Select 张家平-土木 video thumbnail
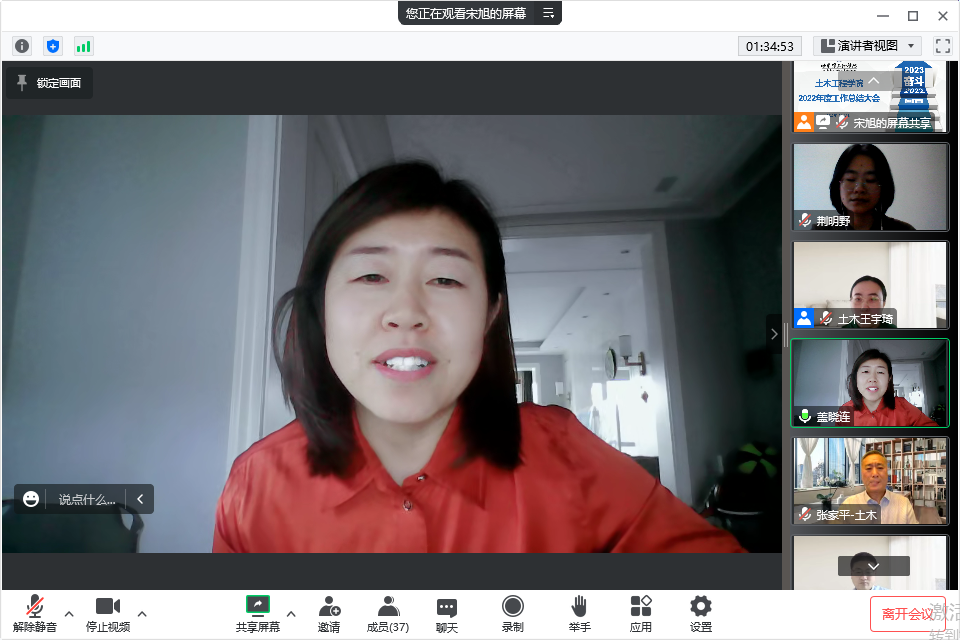 (869, 481)
